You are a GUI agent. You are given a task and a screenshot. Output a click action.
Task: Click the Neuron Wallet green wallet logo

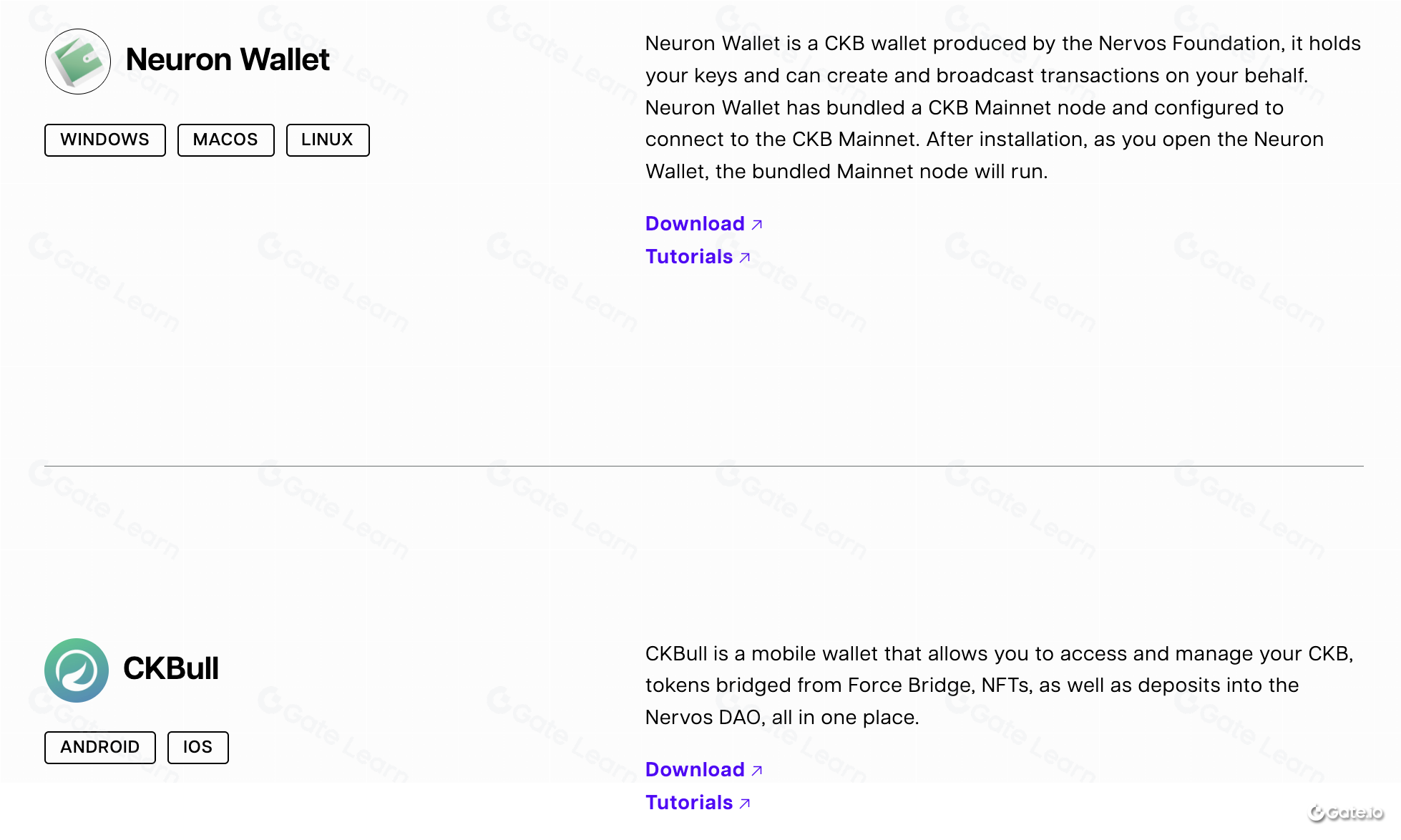[x=78, y=62]
